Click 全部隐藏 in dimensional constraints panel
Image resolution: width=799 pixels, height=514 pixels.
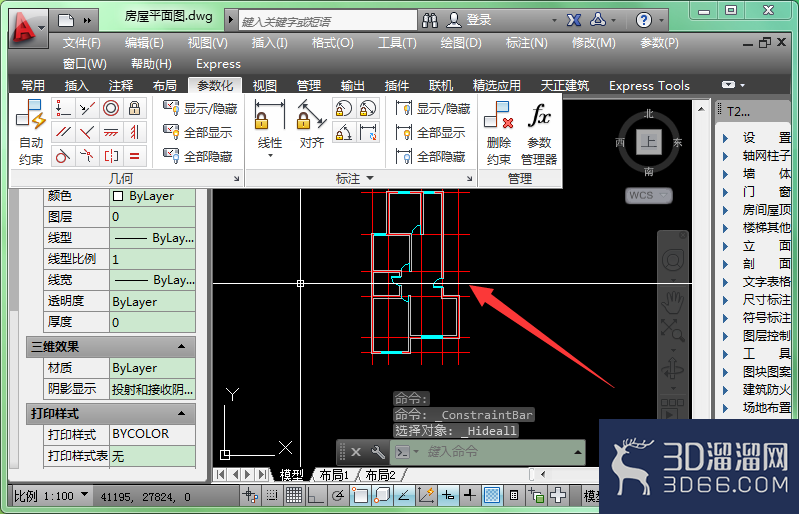coord(431,156)
